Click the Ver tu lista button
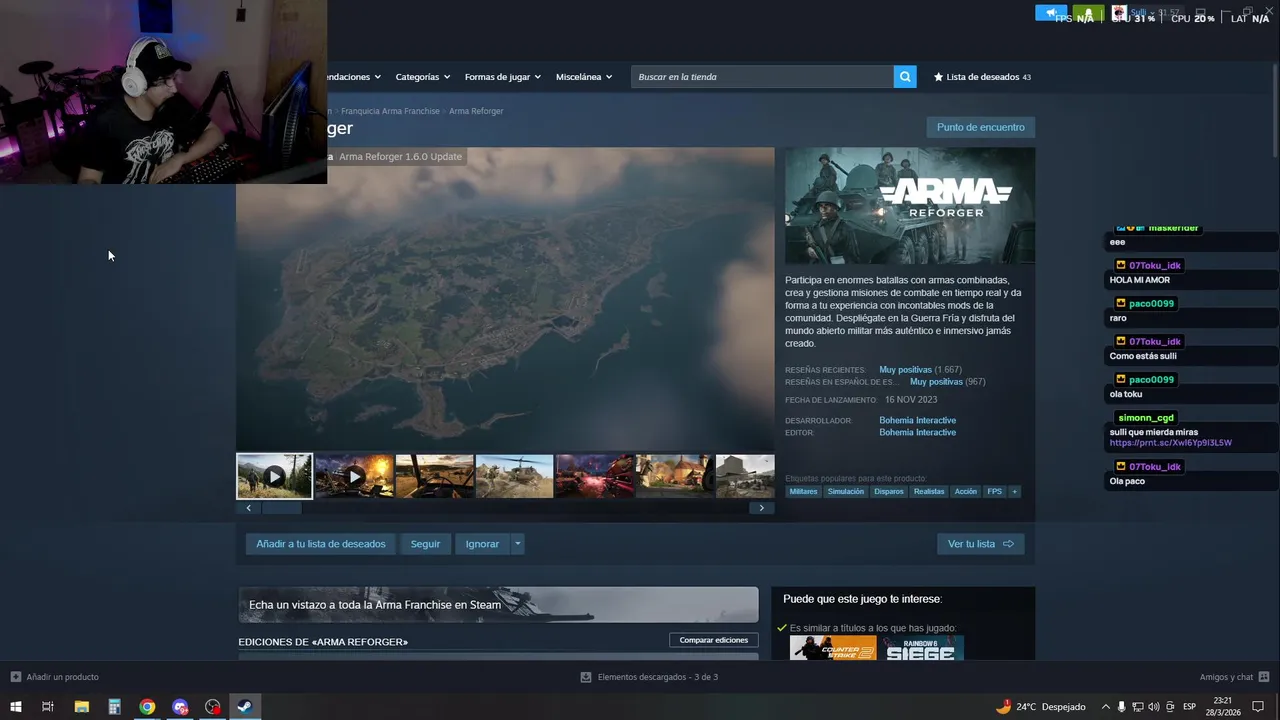 tap(980, 544)
